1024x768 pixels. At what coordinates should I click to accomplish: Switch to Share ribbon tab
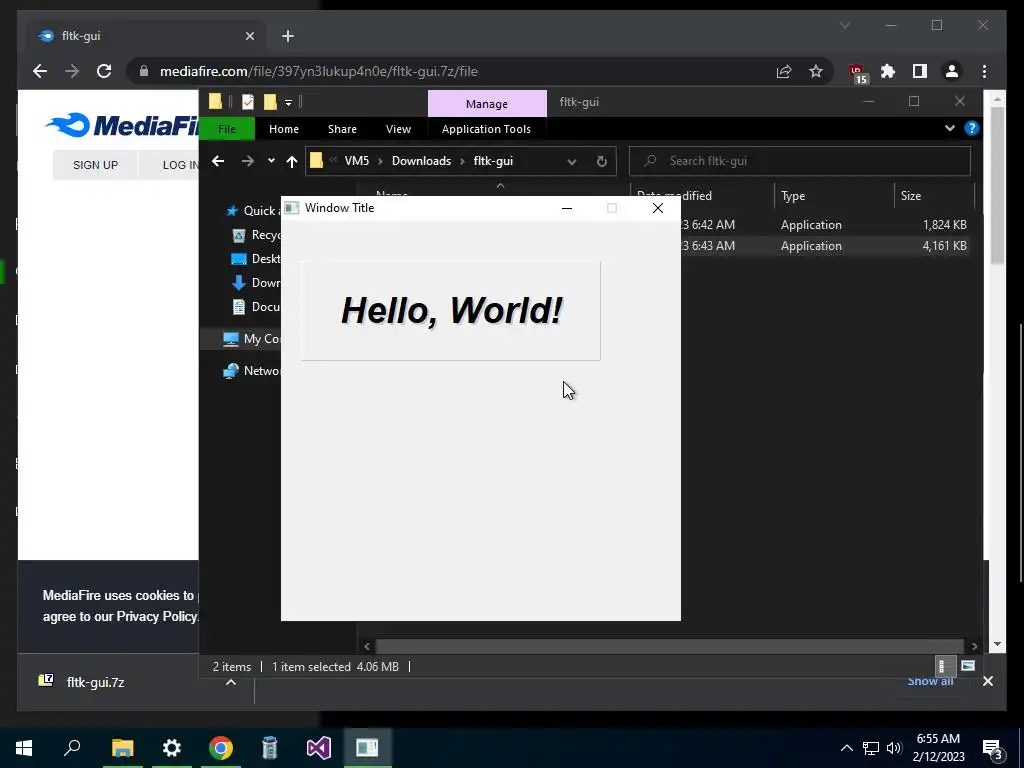point(342,129)
